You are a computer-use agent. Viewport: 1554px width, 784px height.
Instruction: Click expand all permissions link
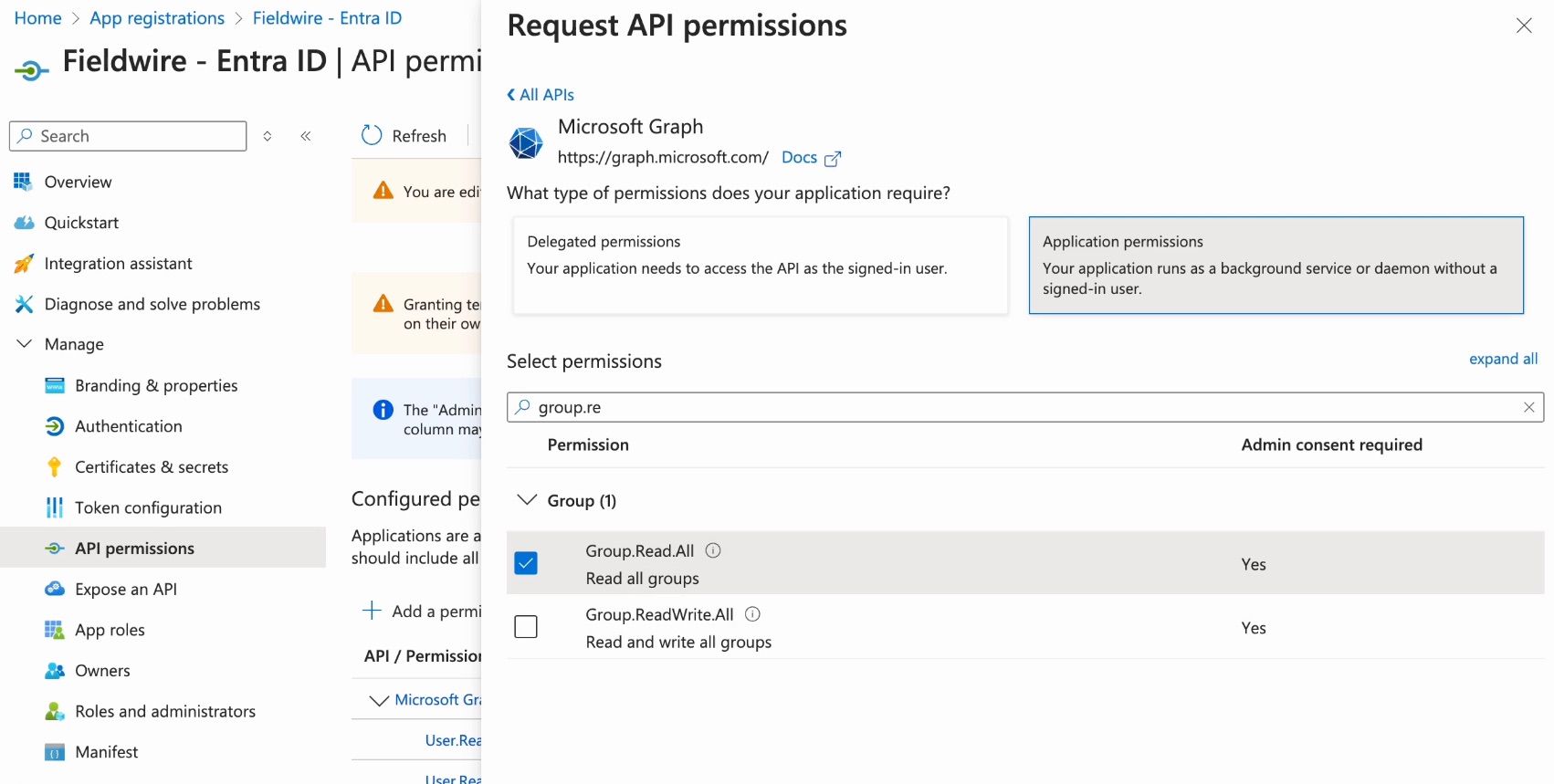(x=1503, y=359)
